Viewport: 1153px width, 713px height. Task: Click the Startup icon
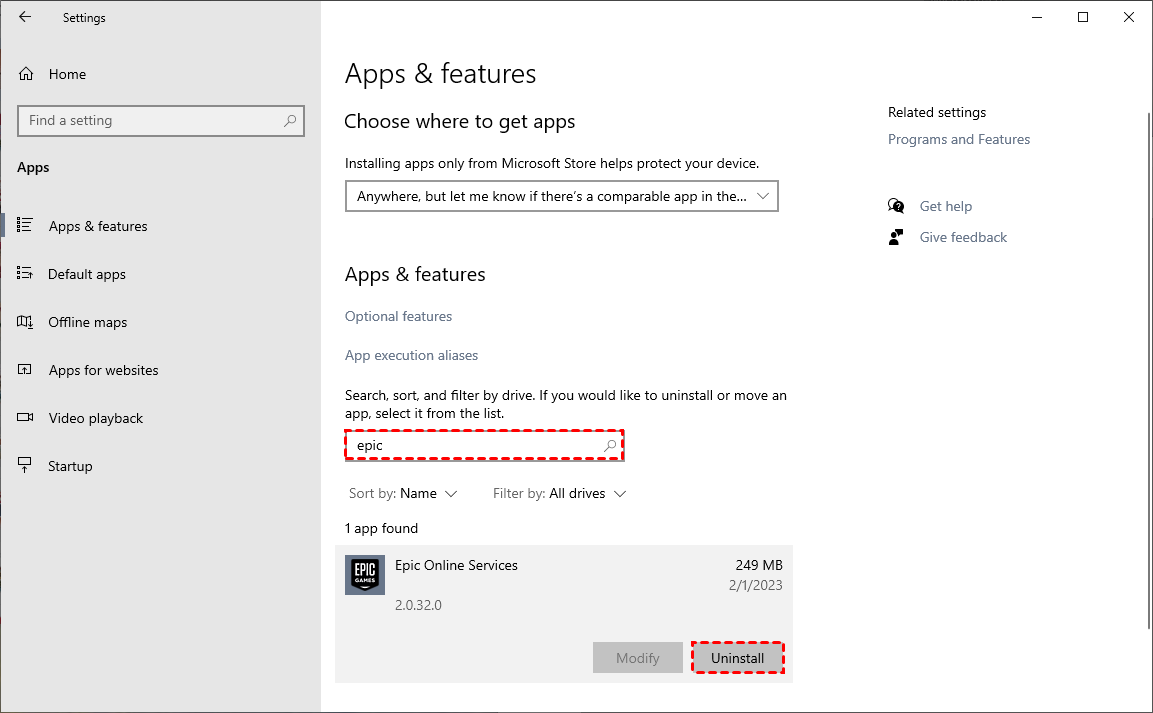[x=26, y=466]
